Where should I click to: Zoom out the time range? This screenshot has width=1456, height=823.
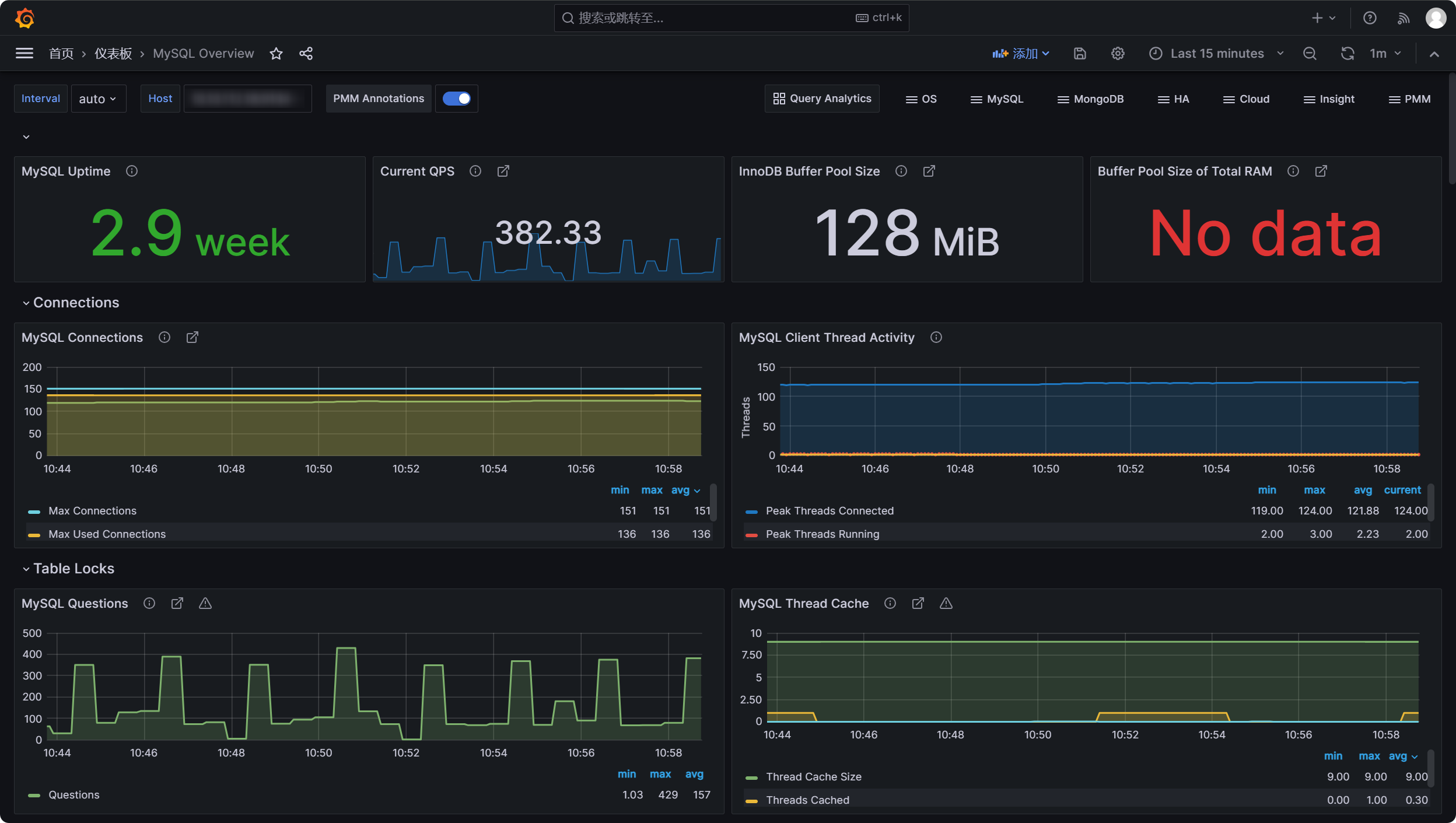[x=1310, y=54]
